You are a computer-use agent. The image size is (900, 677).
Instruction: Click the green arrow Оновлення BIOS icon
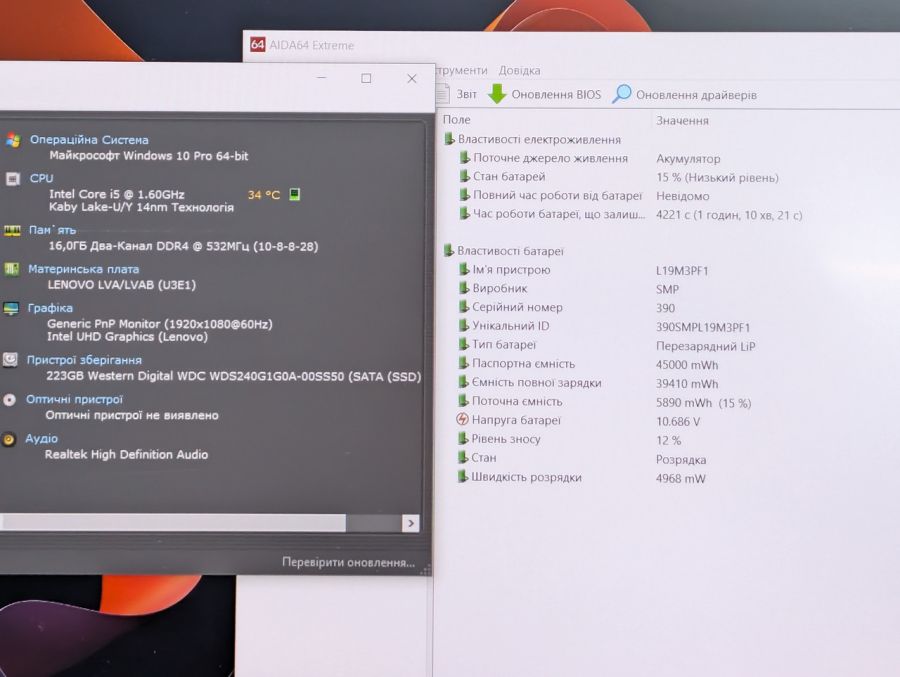497,94
